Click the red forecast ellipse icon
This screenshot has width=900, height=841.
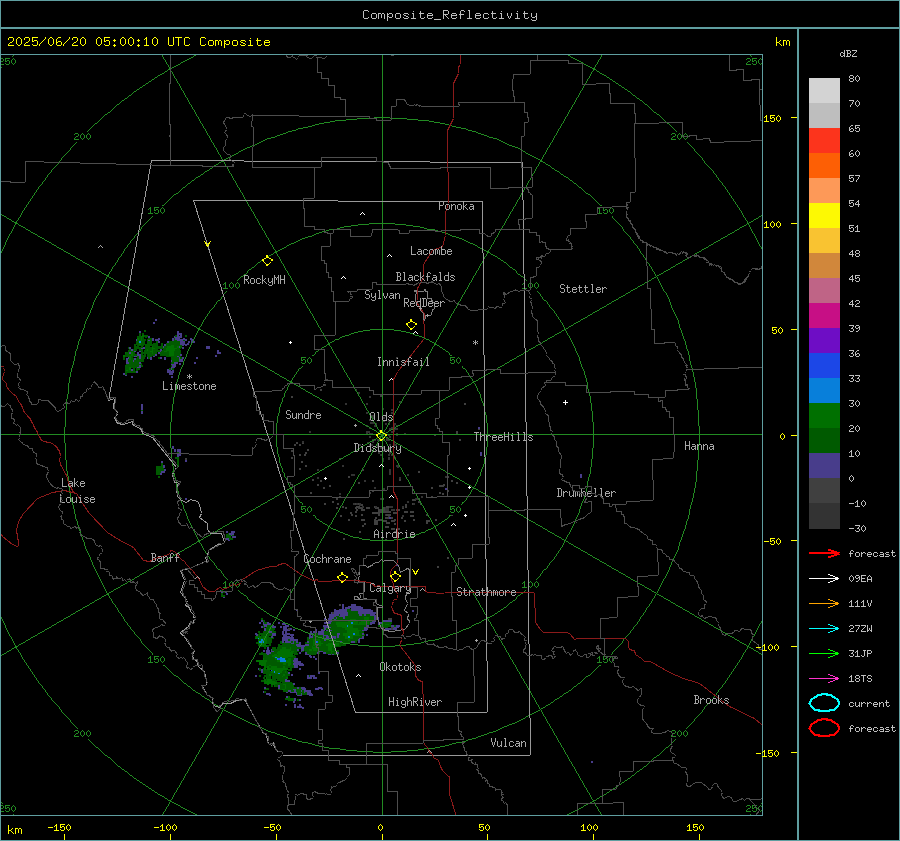tap(824, 728)
